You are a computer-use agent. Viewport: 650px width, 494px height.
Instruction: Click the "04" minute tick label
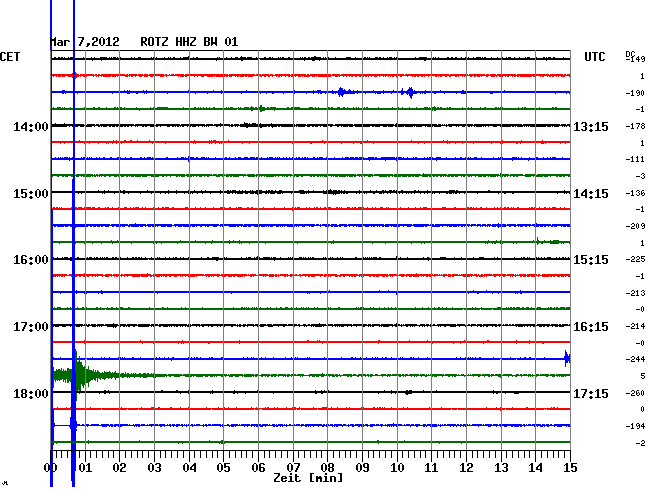189,468
